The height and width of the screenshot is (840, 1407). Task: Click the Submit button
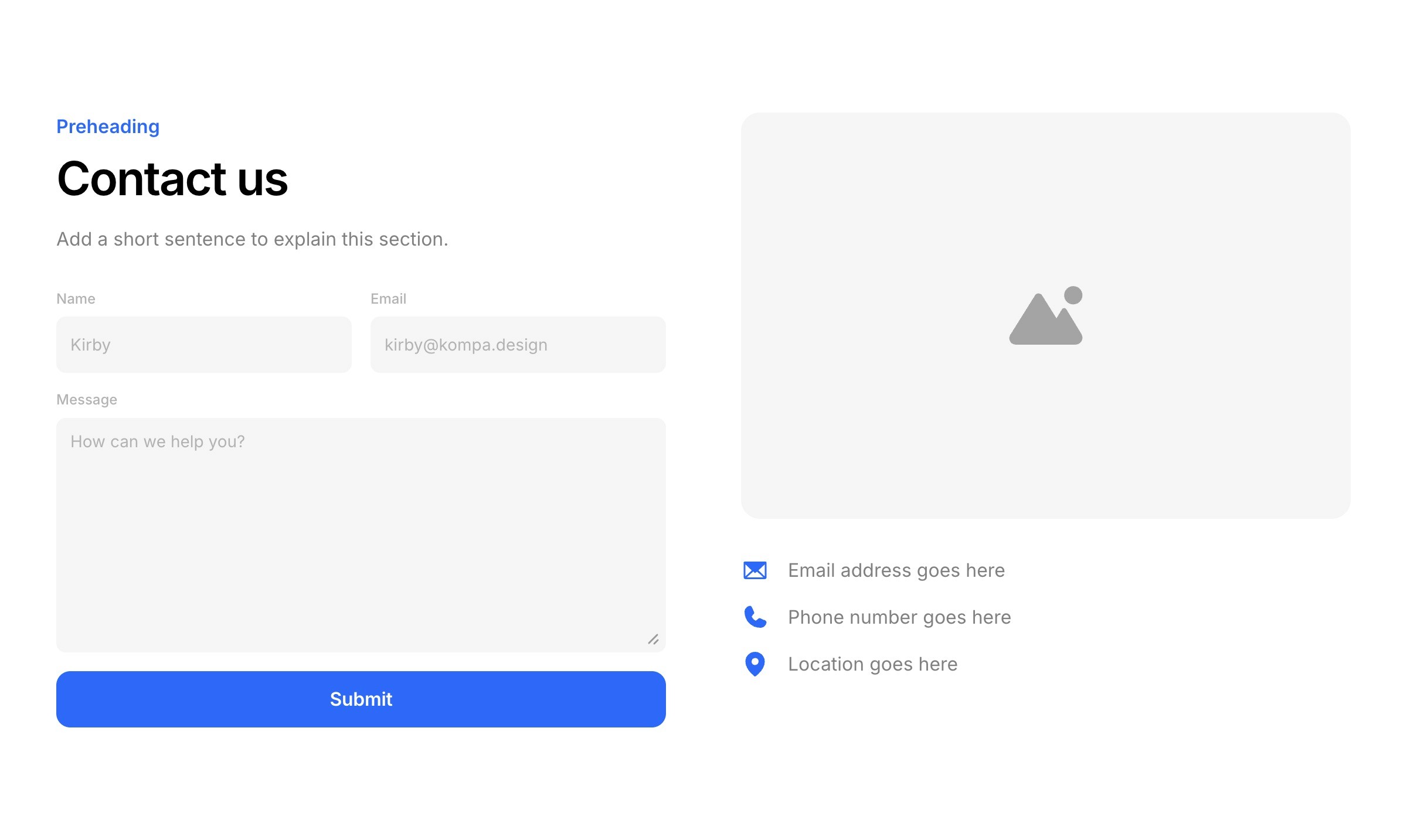pos(361,699)
